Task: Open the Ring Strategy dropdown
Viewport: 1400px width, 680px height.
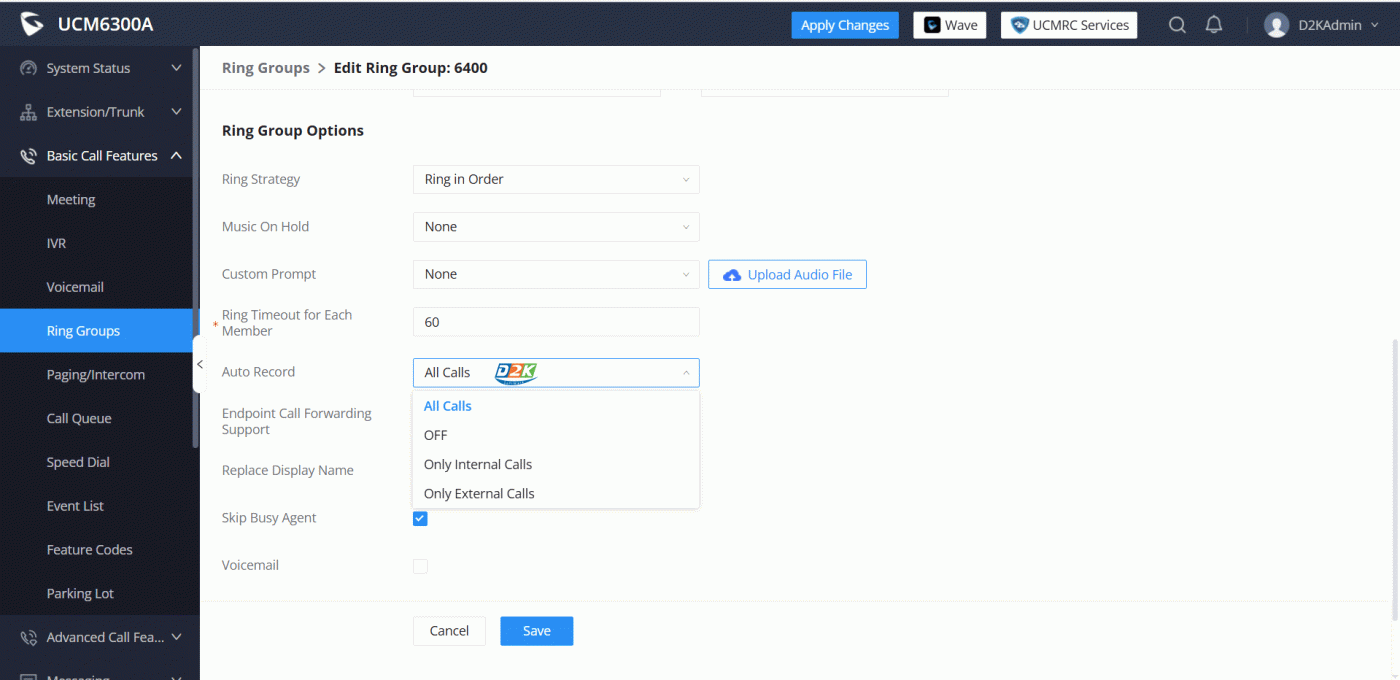Action: click(555, 180)
